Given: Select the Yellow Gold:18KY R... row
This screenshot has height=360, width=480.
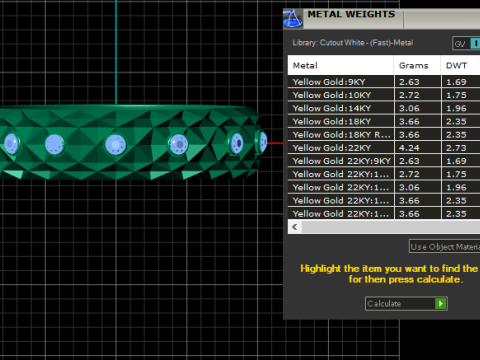Looking at the screenshot, I should point(384,135).
